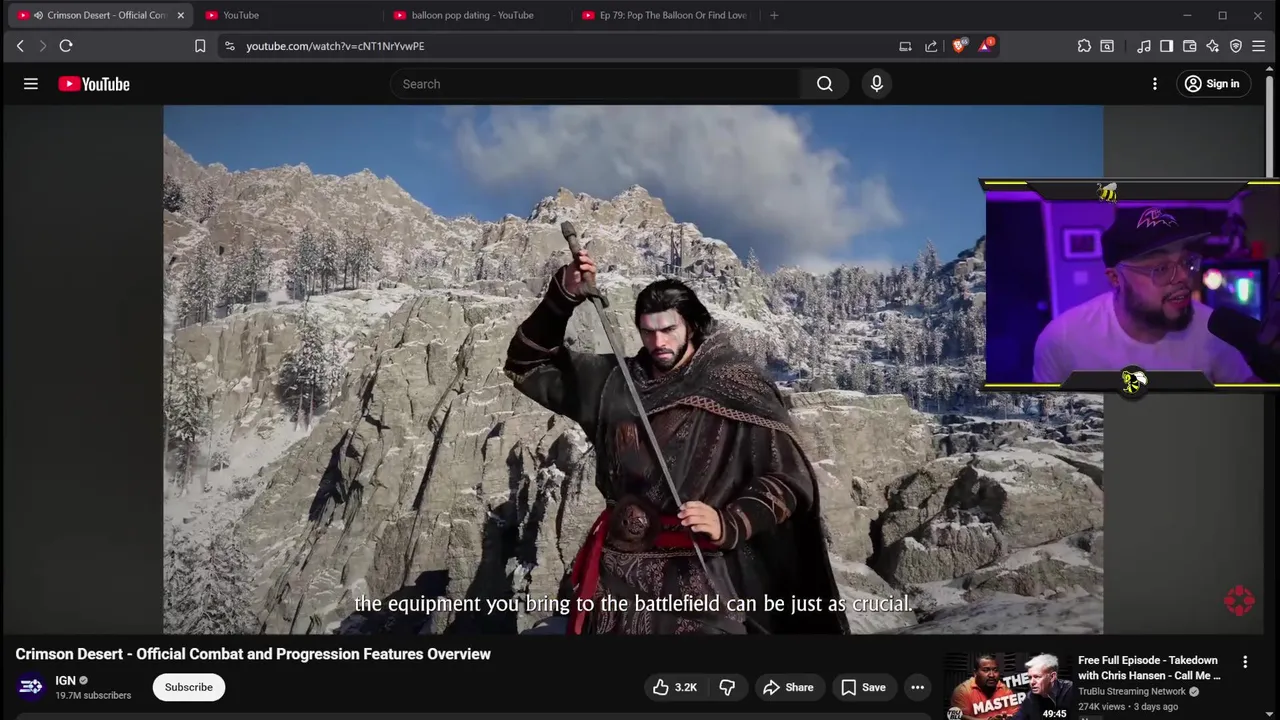Click the Sign in button
This screenshot has width=1280, height=720.
tap(1212, 84)
